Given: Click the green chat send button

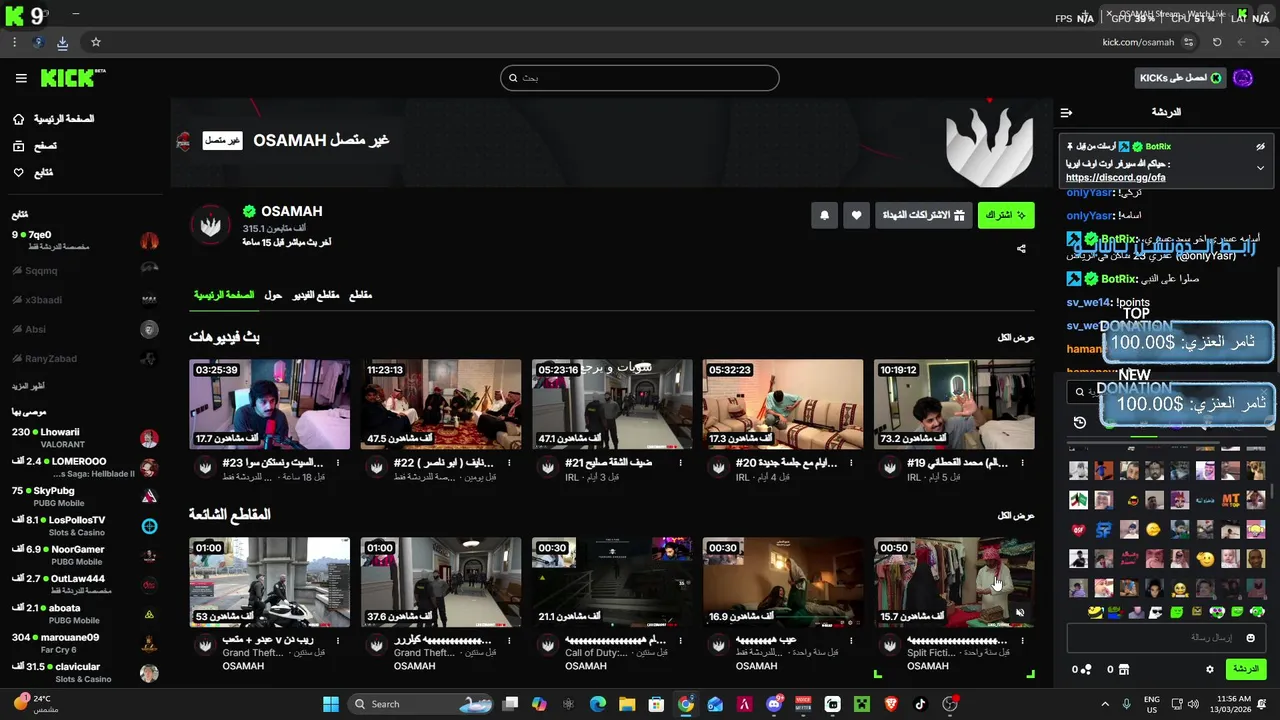Looking at the screenshot, I should 1245,669.
